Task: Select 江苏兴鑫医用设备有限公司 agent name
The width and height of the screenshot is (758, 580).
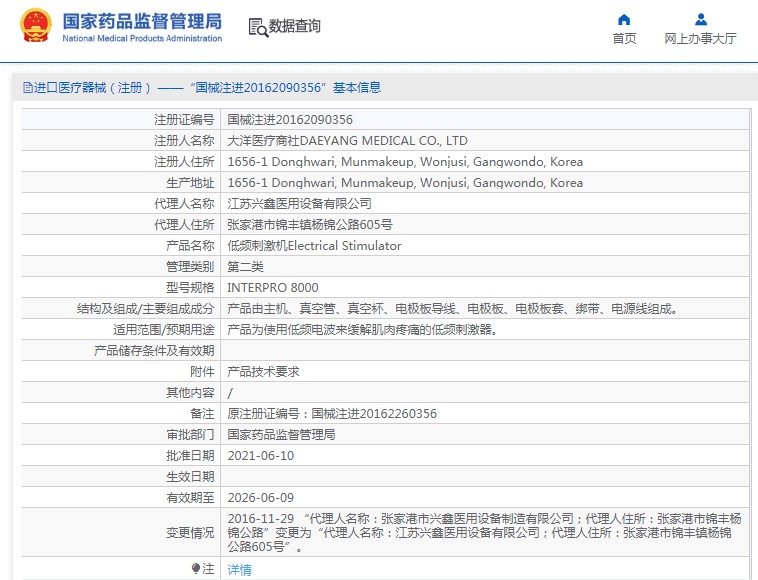Action: 299,203
